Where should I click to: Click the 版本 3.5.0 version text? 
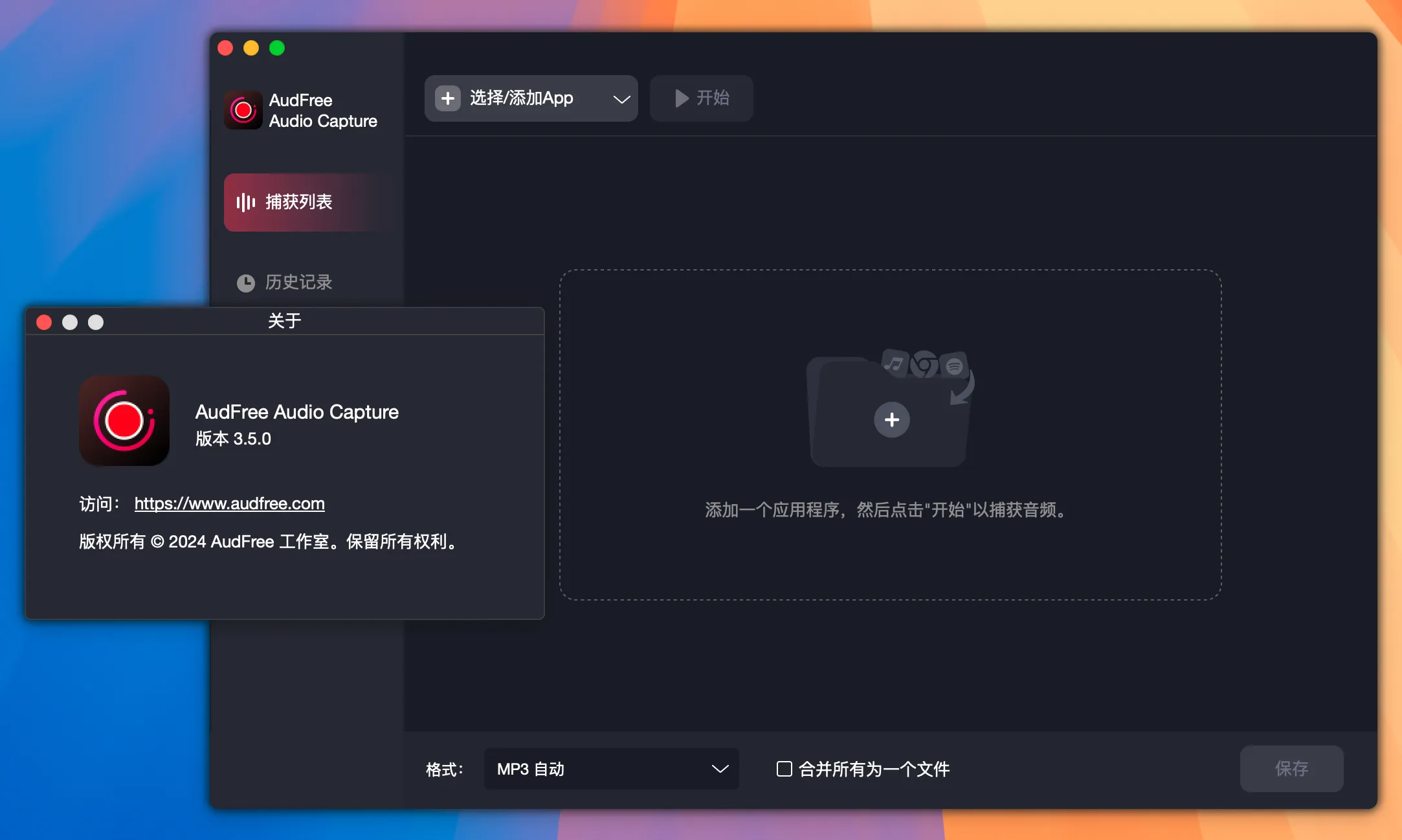[x=233, y=439]
